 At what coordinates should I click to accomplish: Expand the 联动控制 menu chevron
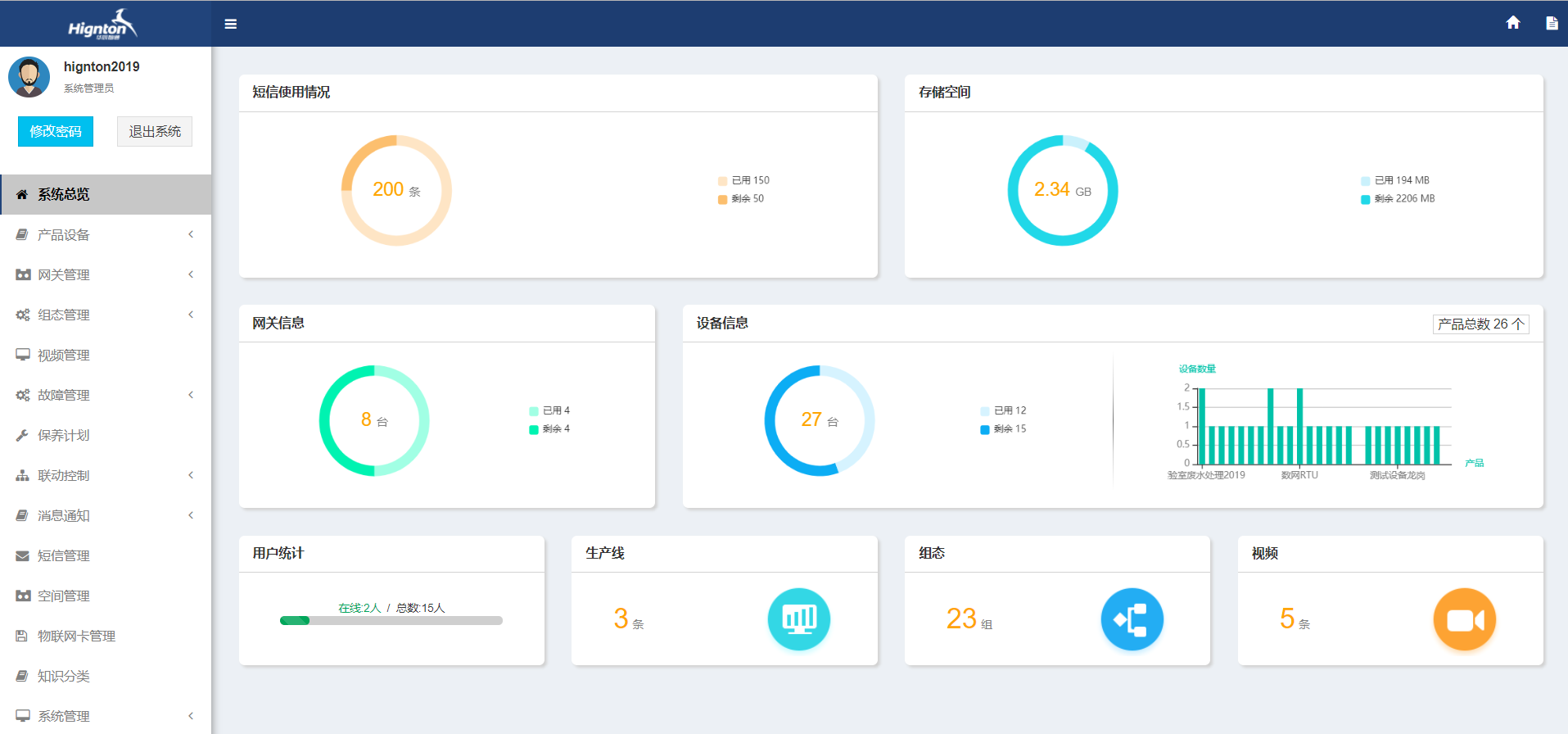coord(191,475)
